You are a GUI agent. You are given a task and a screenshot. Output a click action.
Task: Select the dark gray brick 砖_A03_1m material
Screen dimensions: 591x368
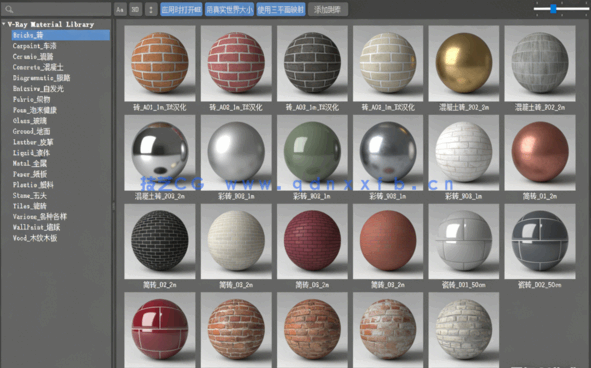point(312,63)
